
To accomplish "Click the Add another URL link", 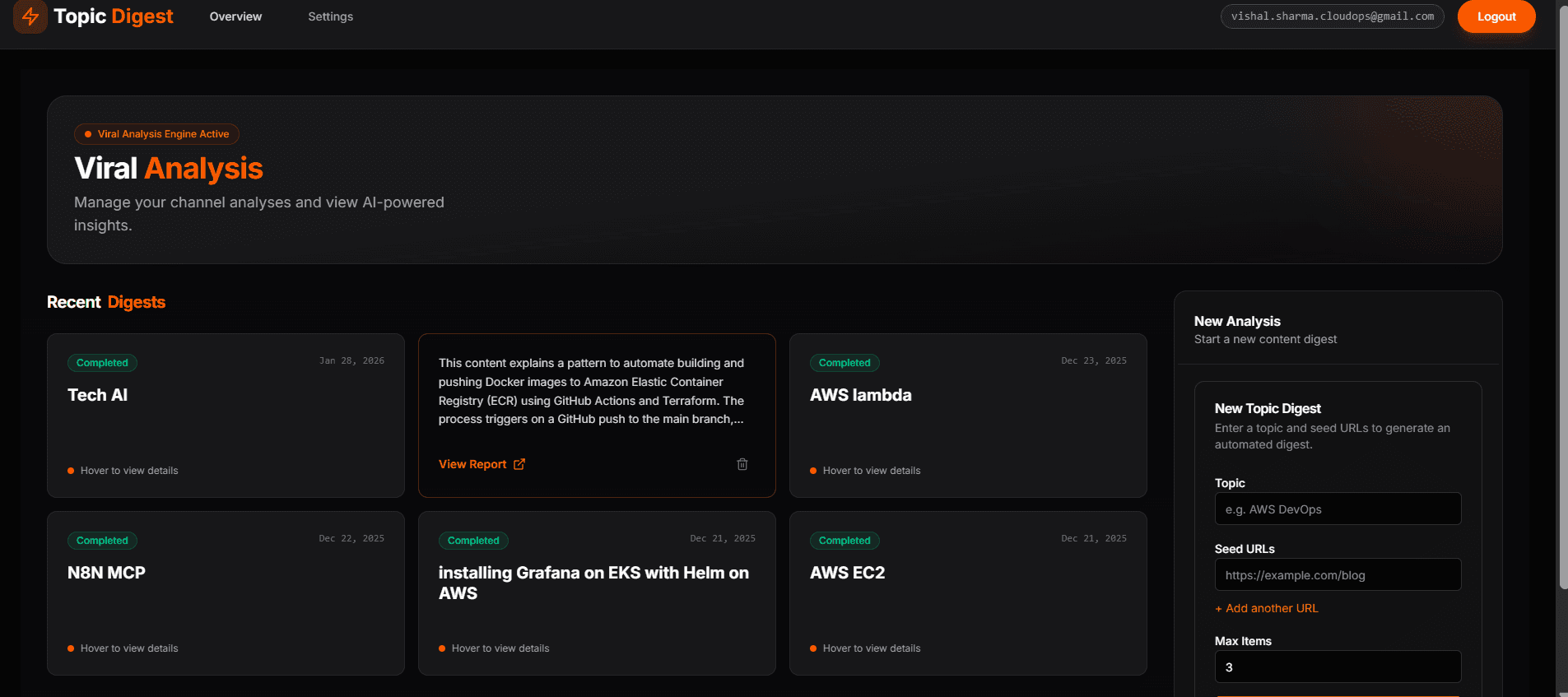I will click(x=1267, y=608).
